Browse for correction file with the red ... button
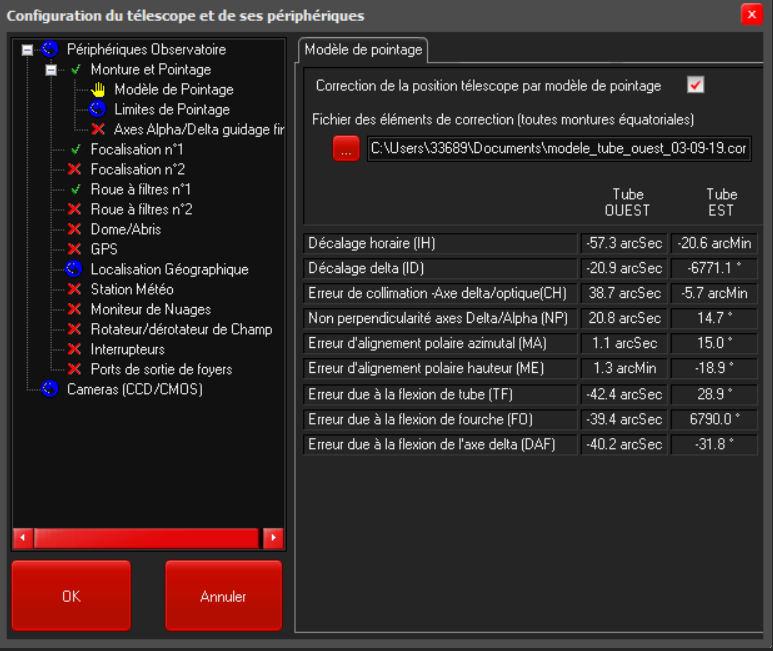The height and width of the screenshot is (651, 773). 346,149
